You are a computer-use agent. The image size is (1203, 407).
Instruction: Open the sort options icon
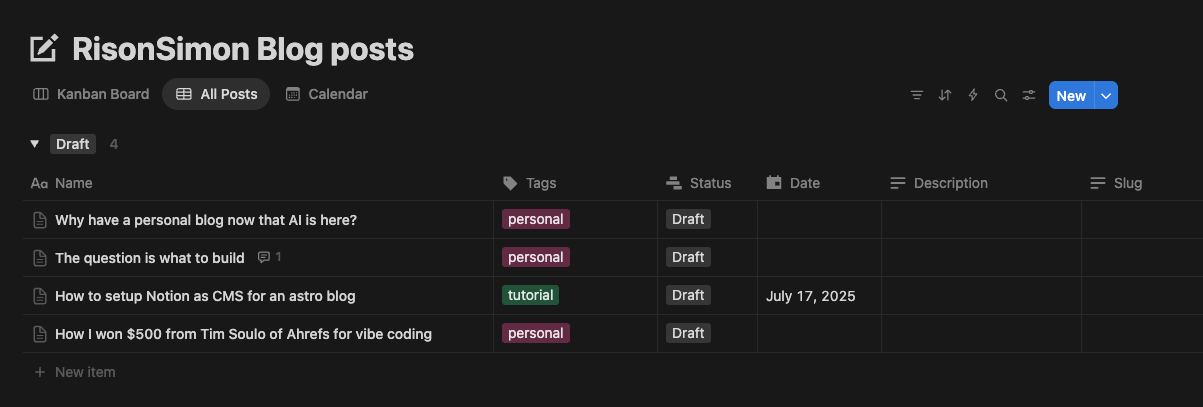(x=945, y=96)
